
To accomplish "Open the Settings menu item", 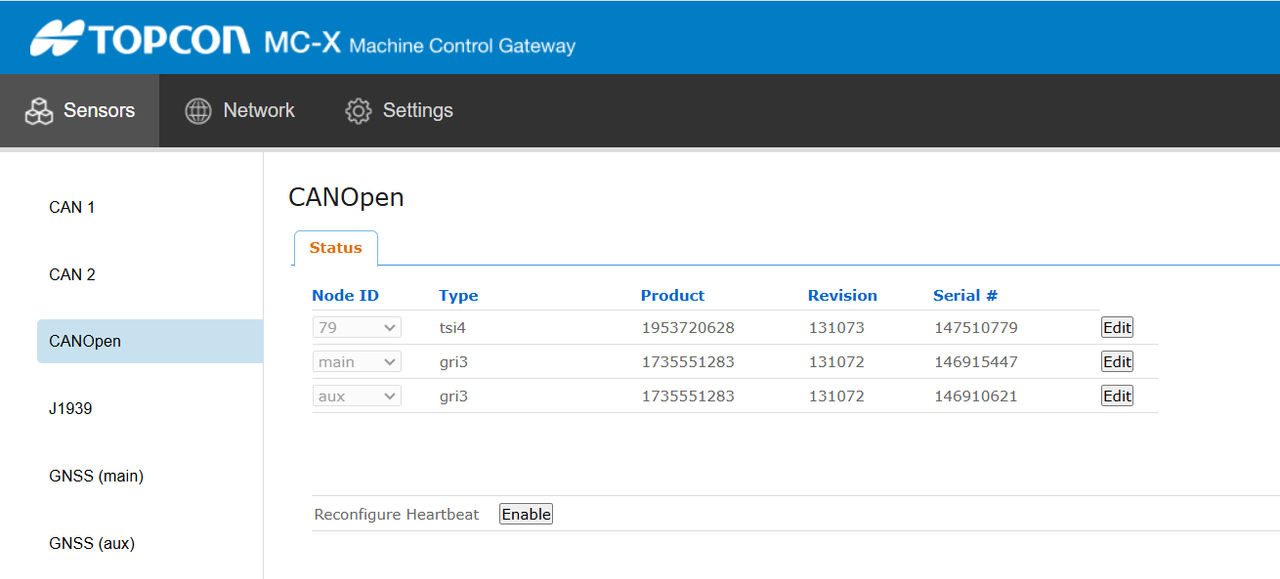I will [417, 111].
